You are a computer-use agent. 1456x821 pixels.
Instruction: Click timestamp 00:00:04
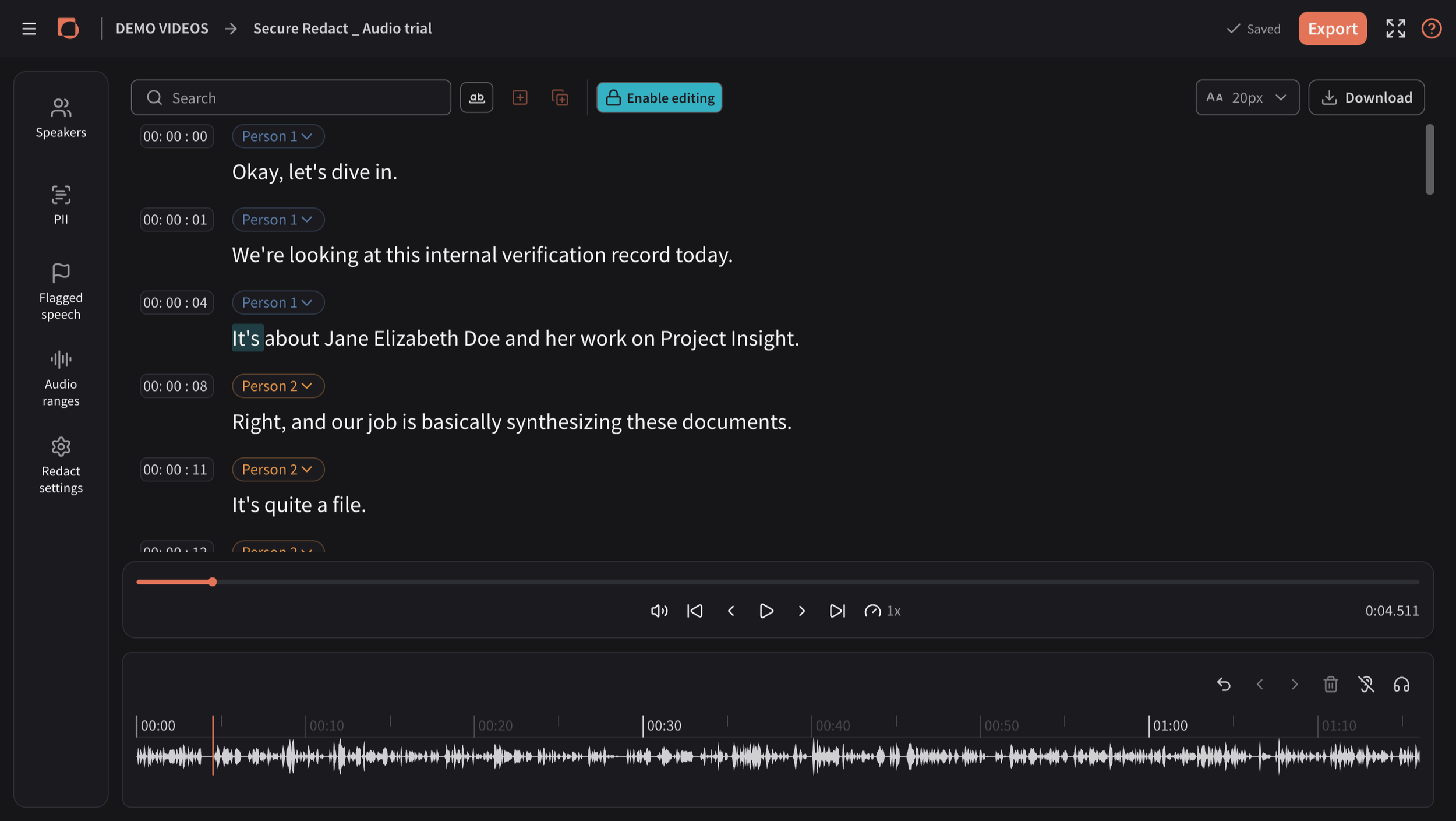tap(176, 302)
